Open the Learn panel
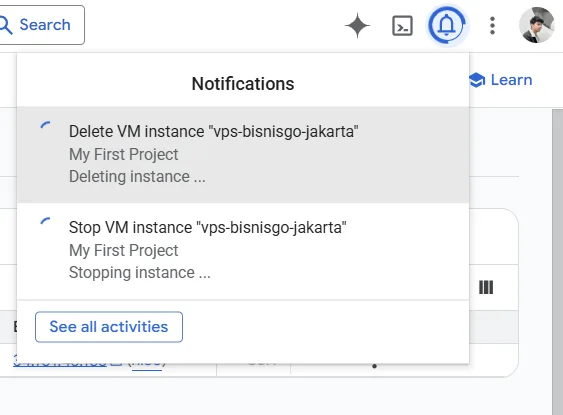Screen dimensions: 563x415 click(x=501, y=80)
